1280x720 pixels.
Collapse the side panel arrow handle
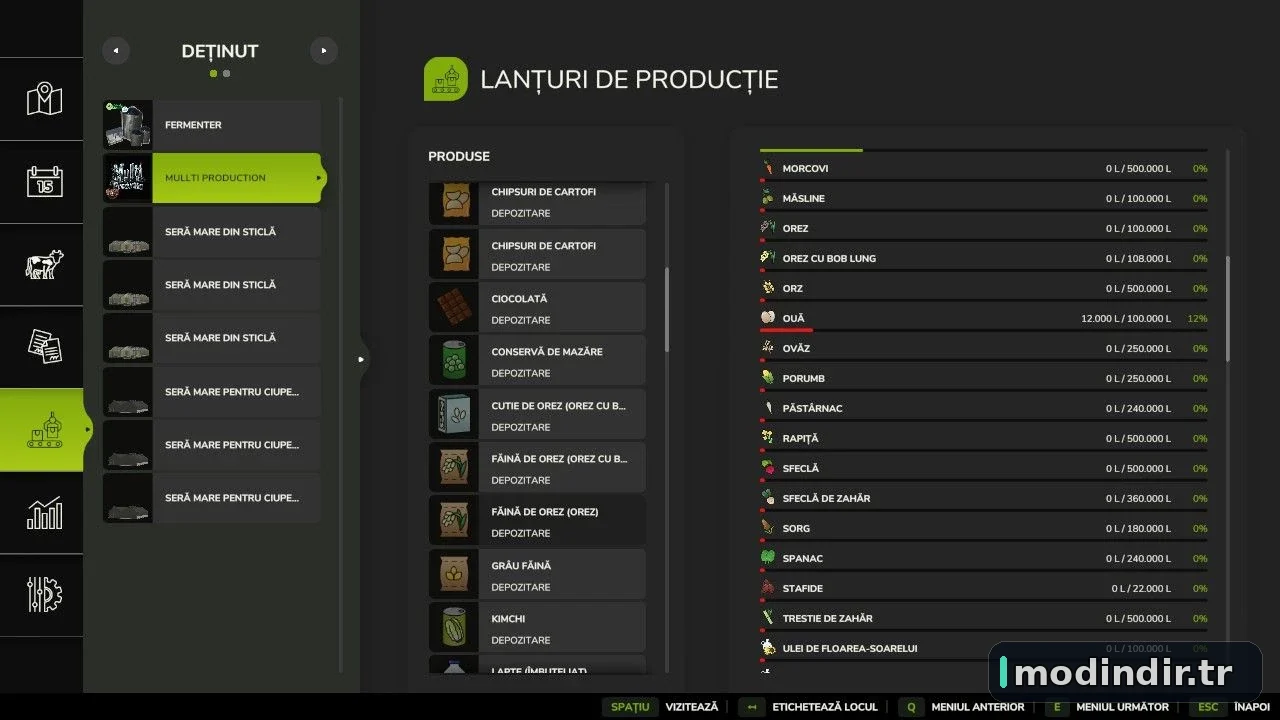(x=362, y=359)
